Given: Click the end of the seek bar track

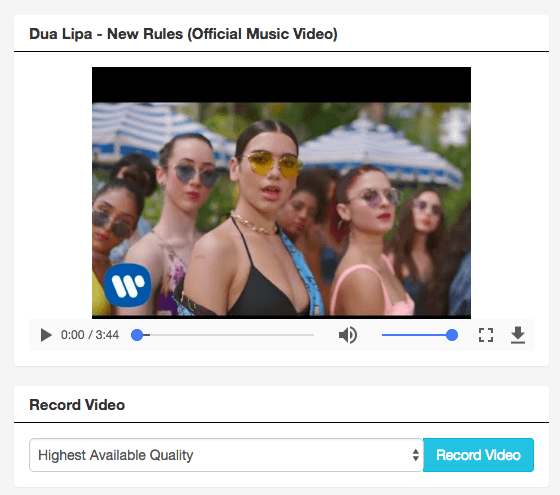Looking at the screenshot, I should 313,335.
